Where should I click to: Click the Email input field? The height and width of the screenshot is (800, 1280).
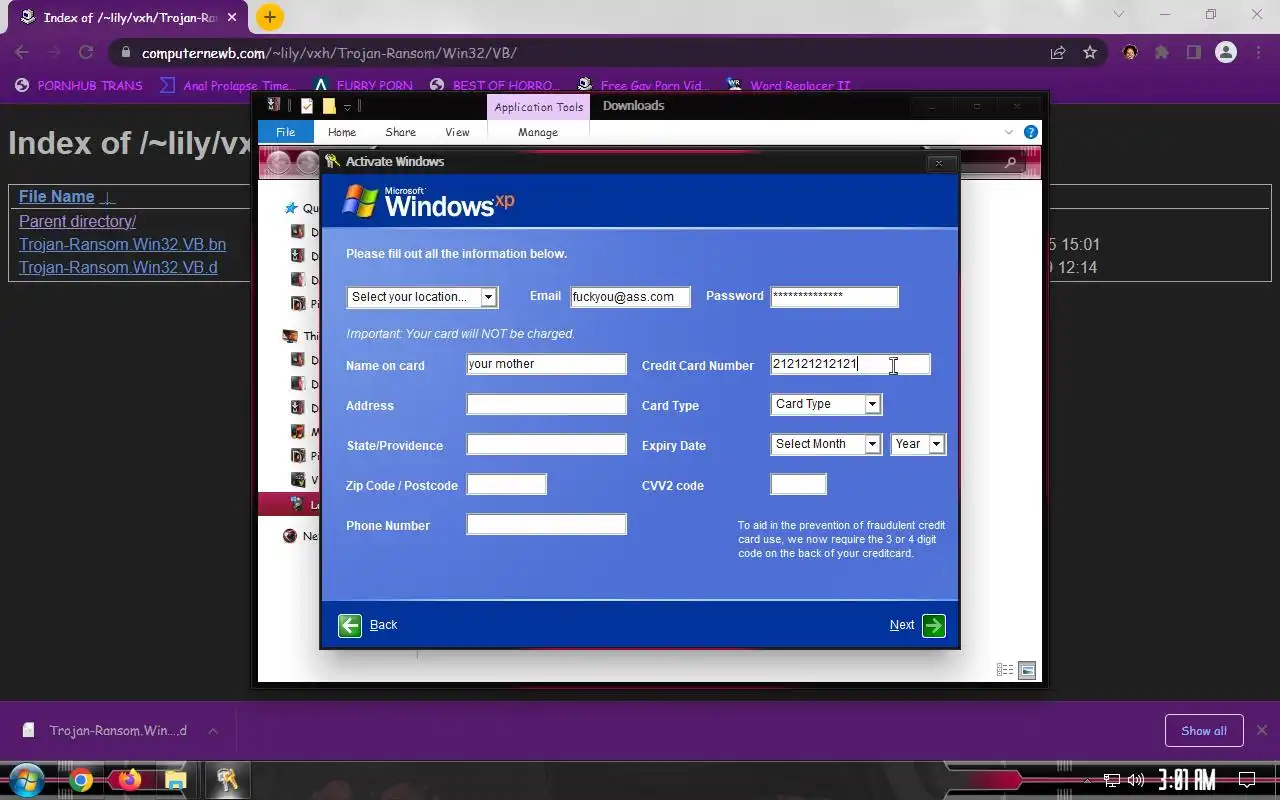[x=630, y=297]
